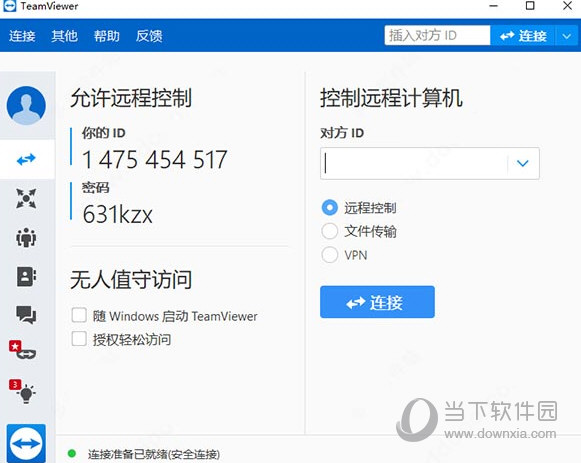Open the Meeting sidebar icon
Screen dimensions: 581x463
(x=26, y=237)
